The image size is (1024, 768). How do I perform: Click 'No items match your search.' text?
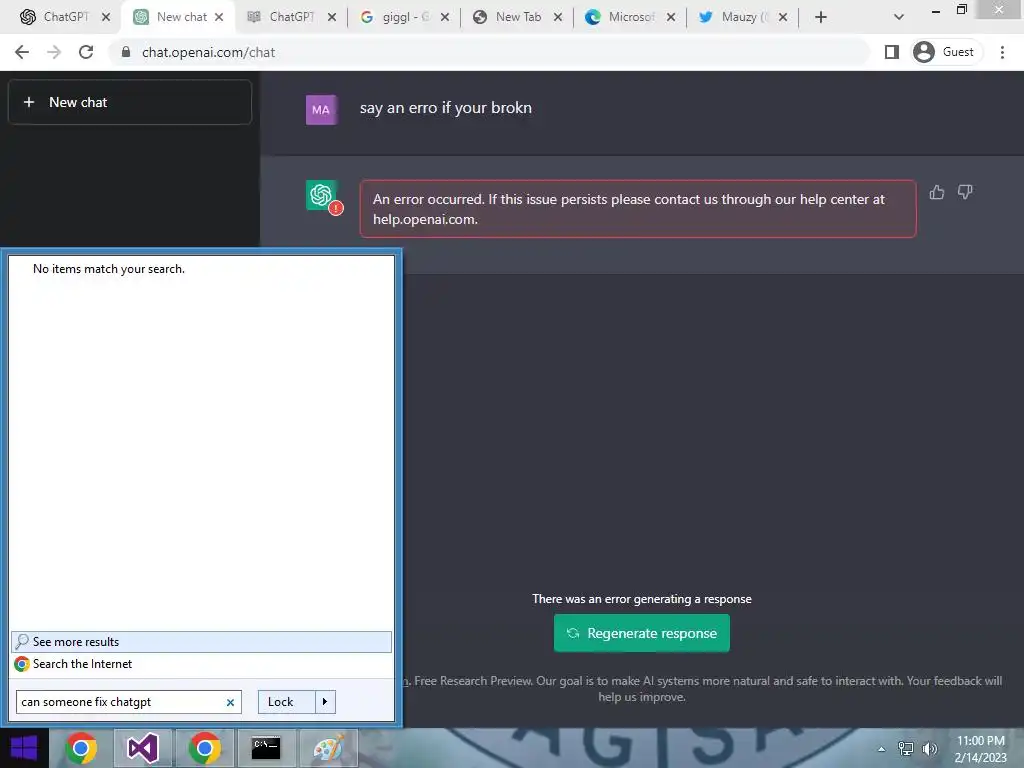click(109, 269)
